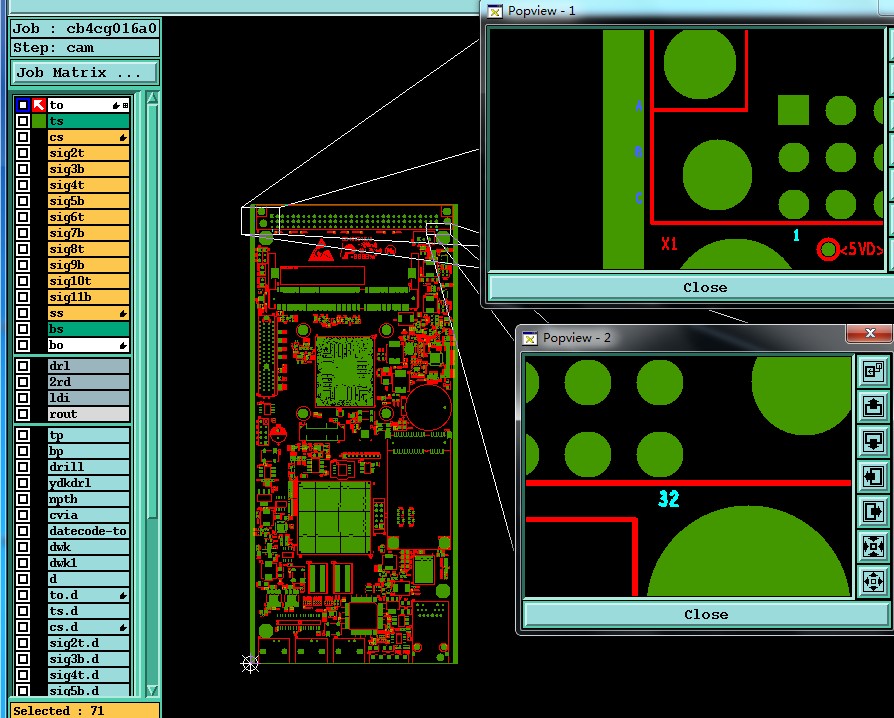894x718 pixels.
Task: Enable display checkbox for drill layer
Action: [x=22, y=467]
